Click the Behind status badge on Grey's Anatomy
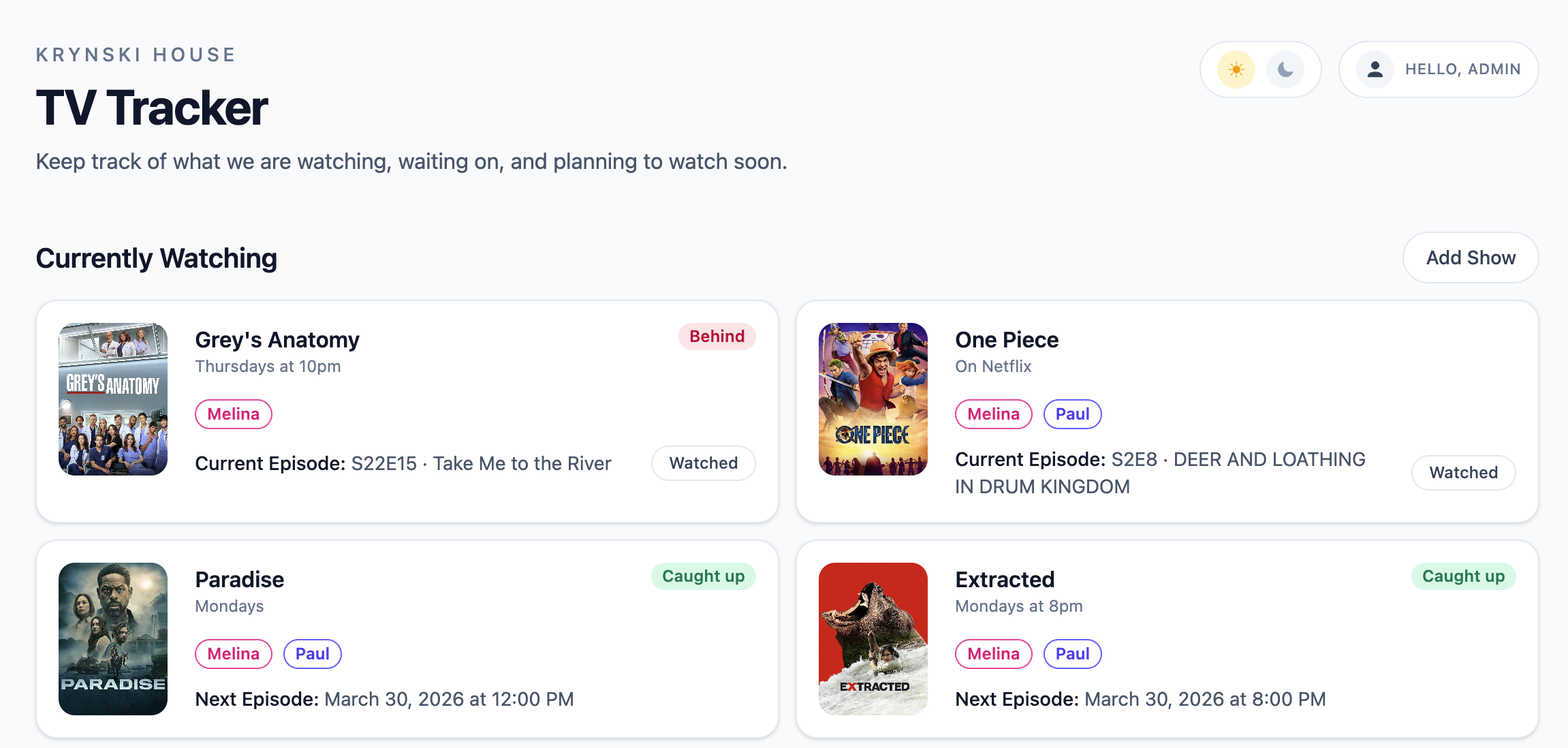1568x748 pixels. click(717, 336)
